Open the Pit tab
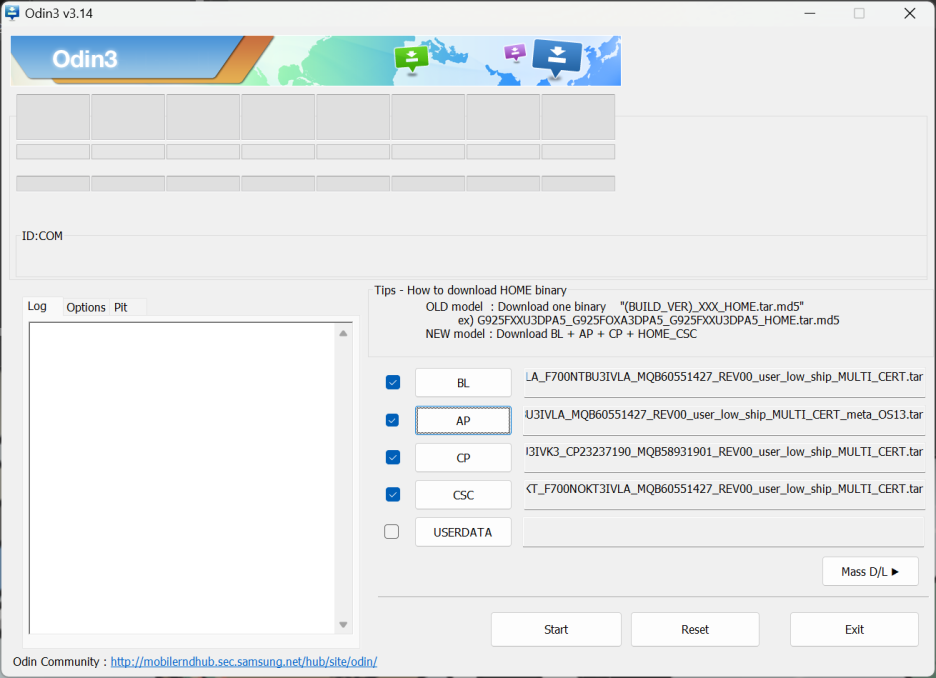This screenshot has width=936, height=678. [121, 307]
